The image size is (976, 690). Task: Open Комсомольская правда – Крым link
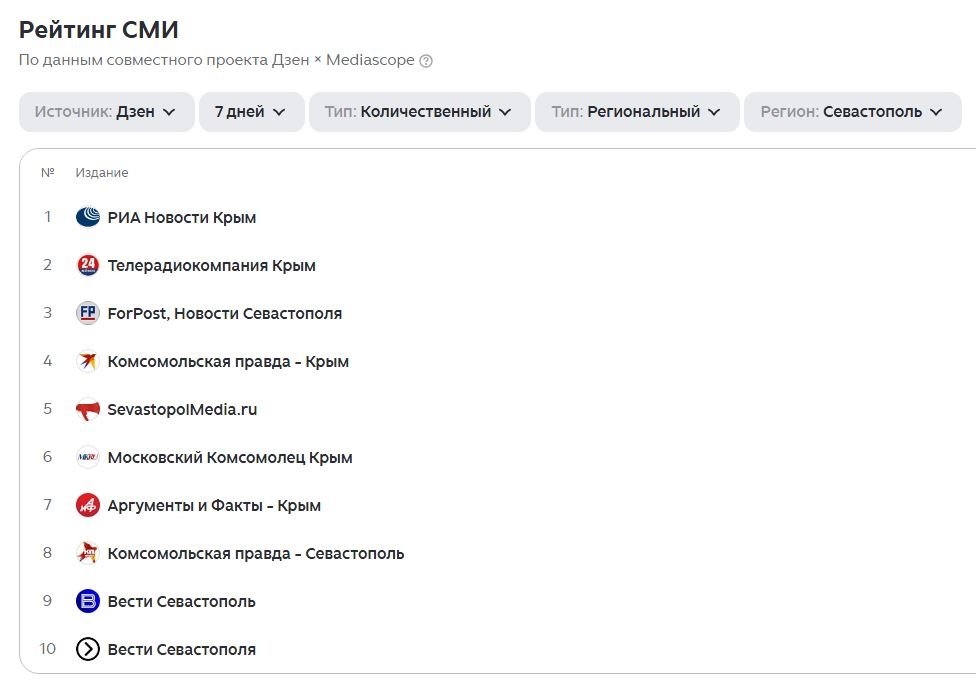[x=228, y=361]
